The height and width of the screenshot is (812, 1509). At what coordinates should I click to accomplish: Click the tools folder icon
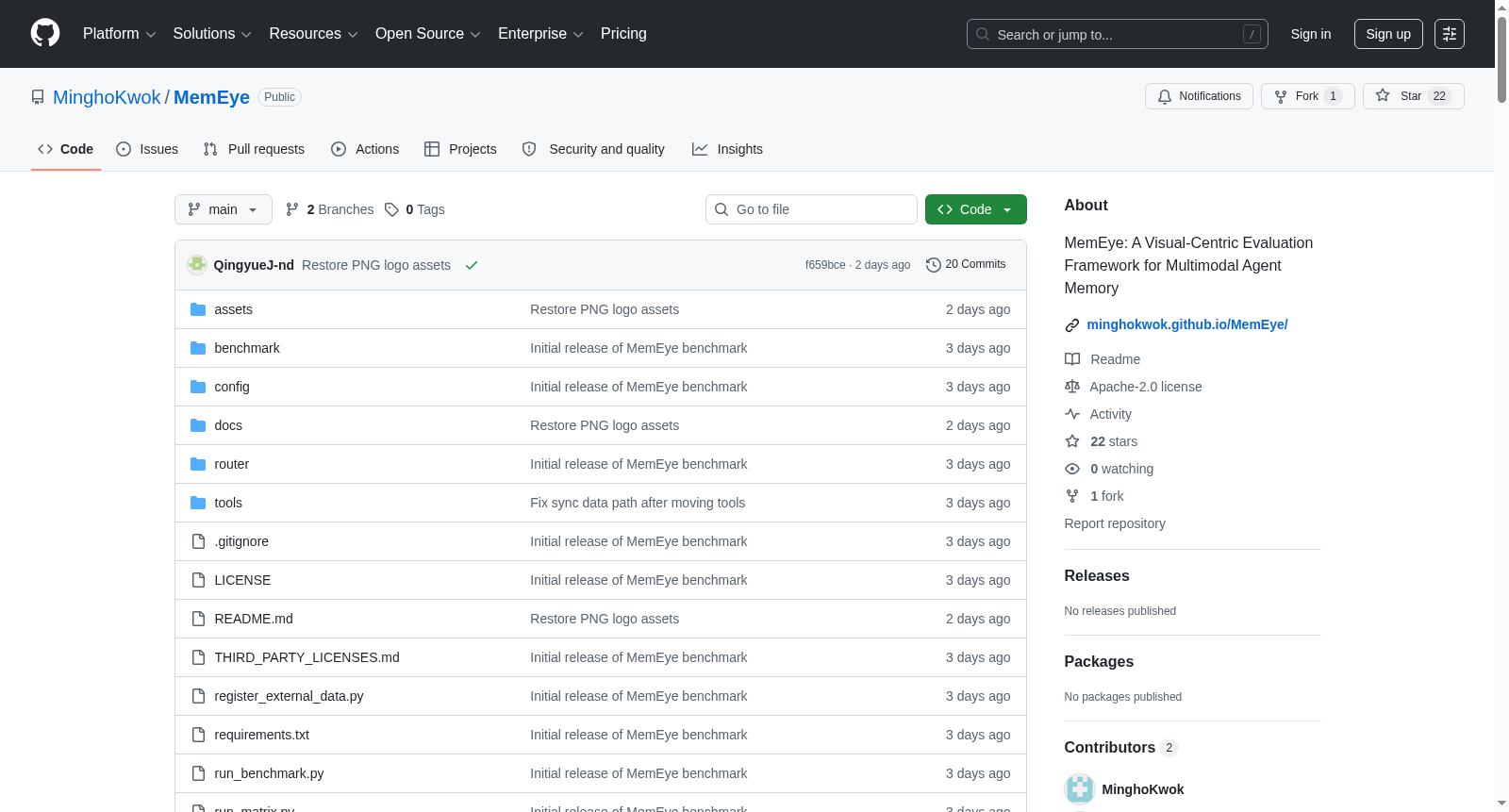198,503
